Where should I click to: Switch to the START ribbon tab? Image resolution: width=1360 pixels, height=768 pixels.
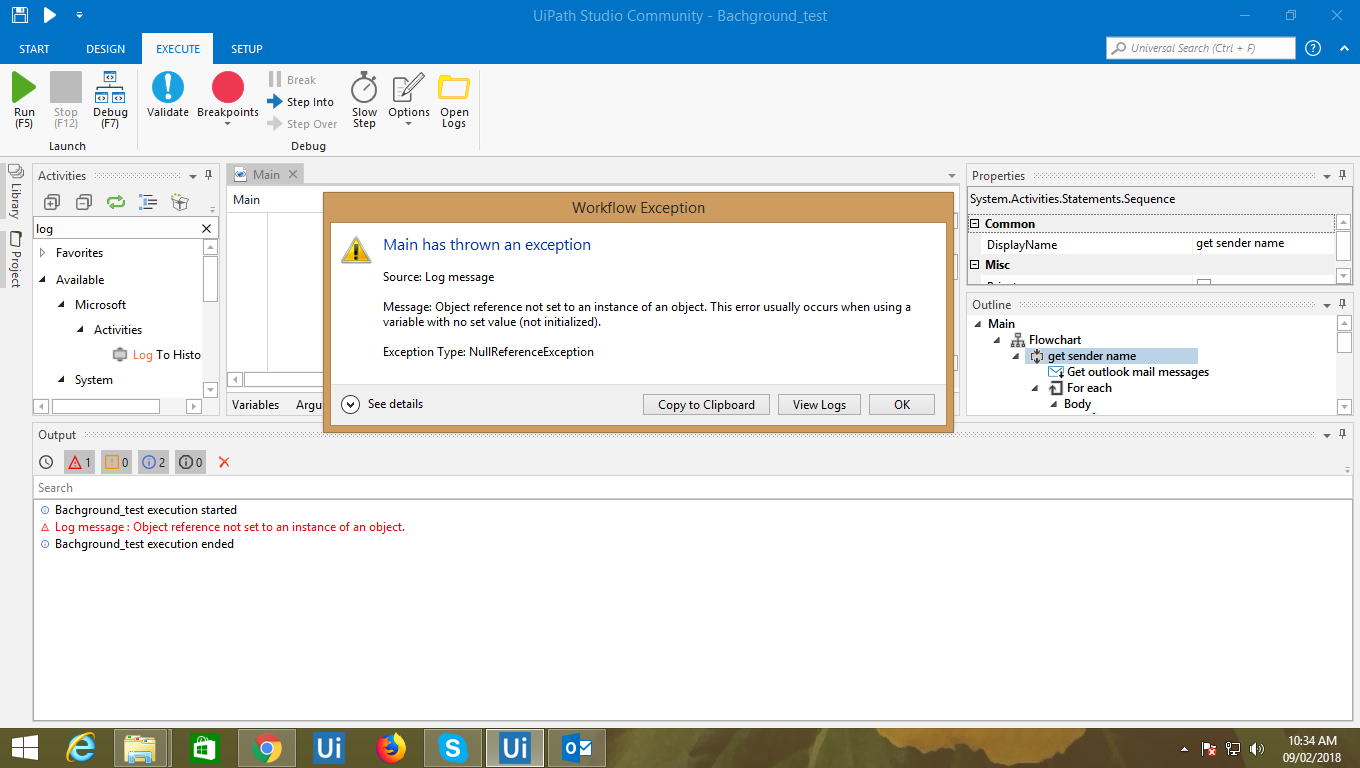[x=34, y=49]
